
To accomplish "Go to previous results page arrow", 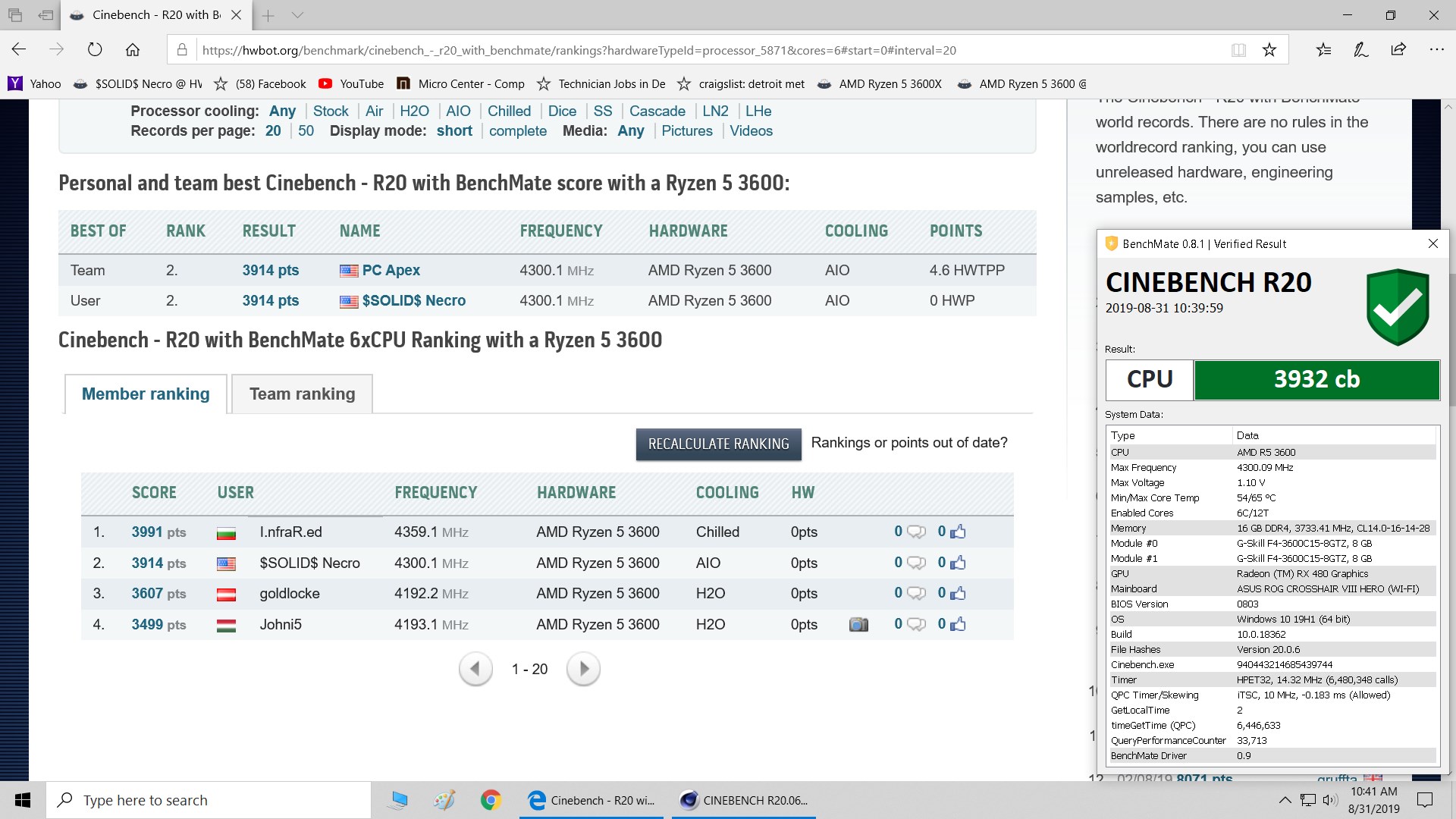I will click(475, 669).
